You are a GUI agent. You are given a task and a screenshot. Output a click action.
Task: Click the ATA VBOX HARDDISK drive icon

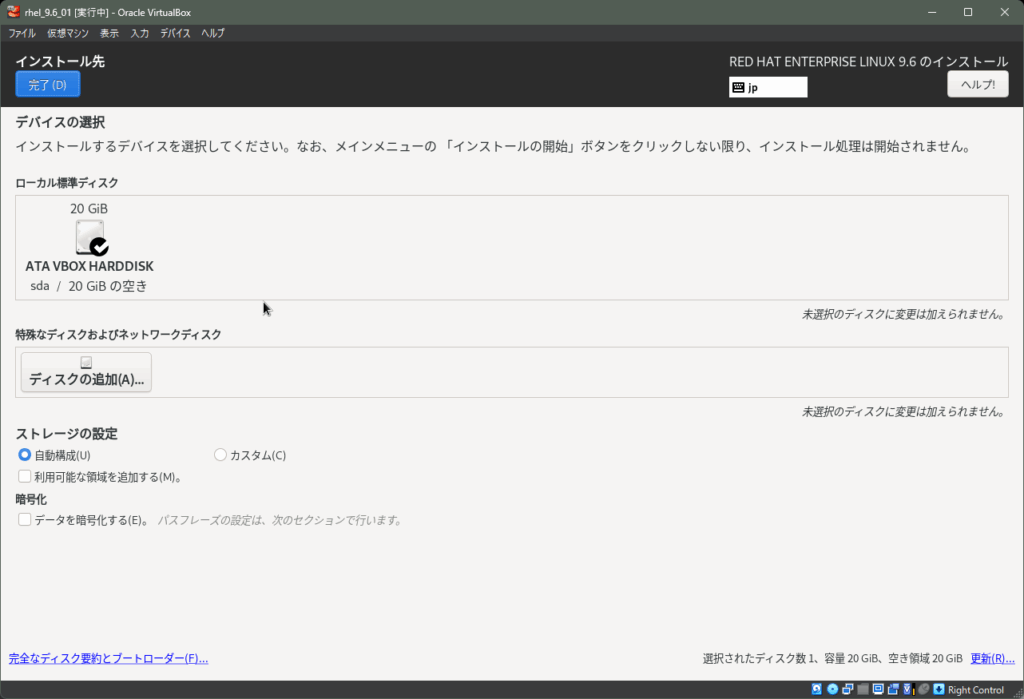pos(91,237)
